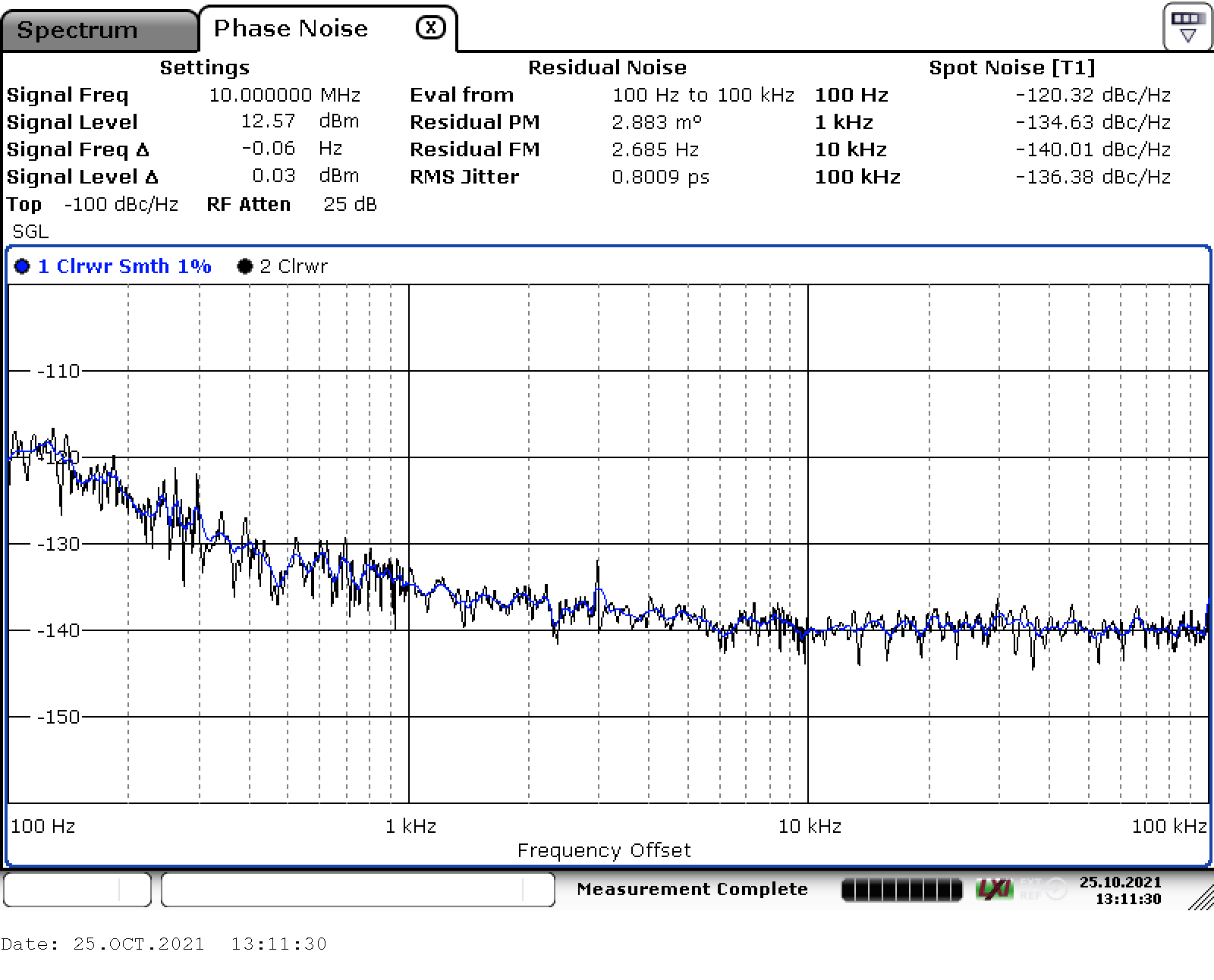Click spot noise at 100 Hz: -120.32 dBc/Hz
The width and height of the screenshot is (1214, 980).
1093,95
